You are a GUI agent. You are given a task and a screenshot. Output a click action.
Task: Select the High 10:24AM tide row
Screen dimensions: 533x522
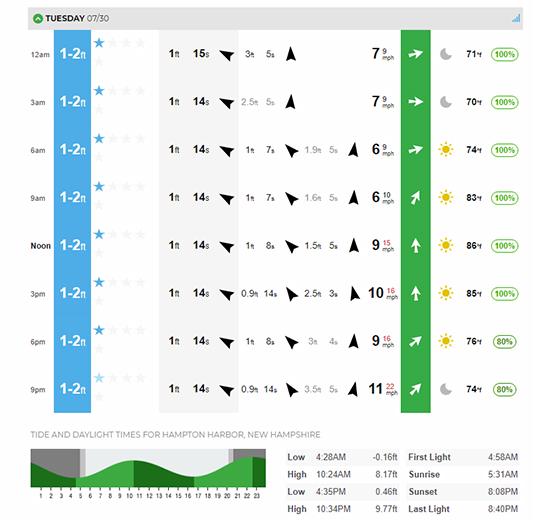(342, 474)
